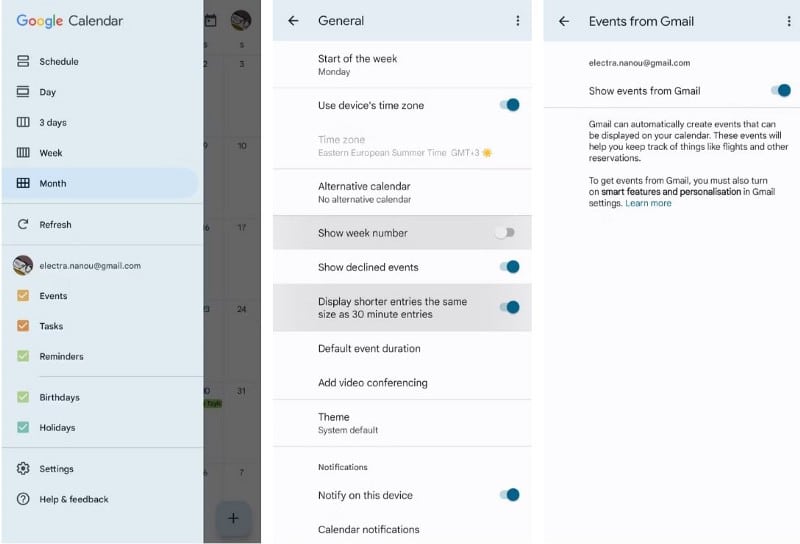Viewport: 800px width, 544px height.
Task: Select 3 days view in drawer
Action: [100, 122]
